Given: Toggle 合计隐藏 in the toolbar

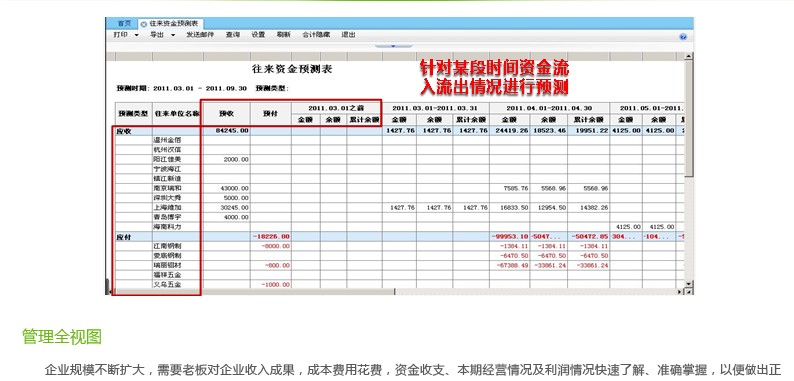Looking at the screenshot, I should tap(316, 35).
